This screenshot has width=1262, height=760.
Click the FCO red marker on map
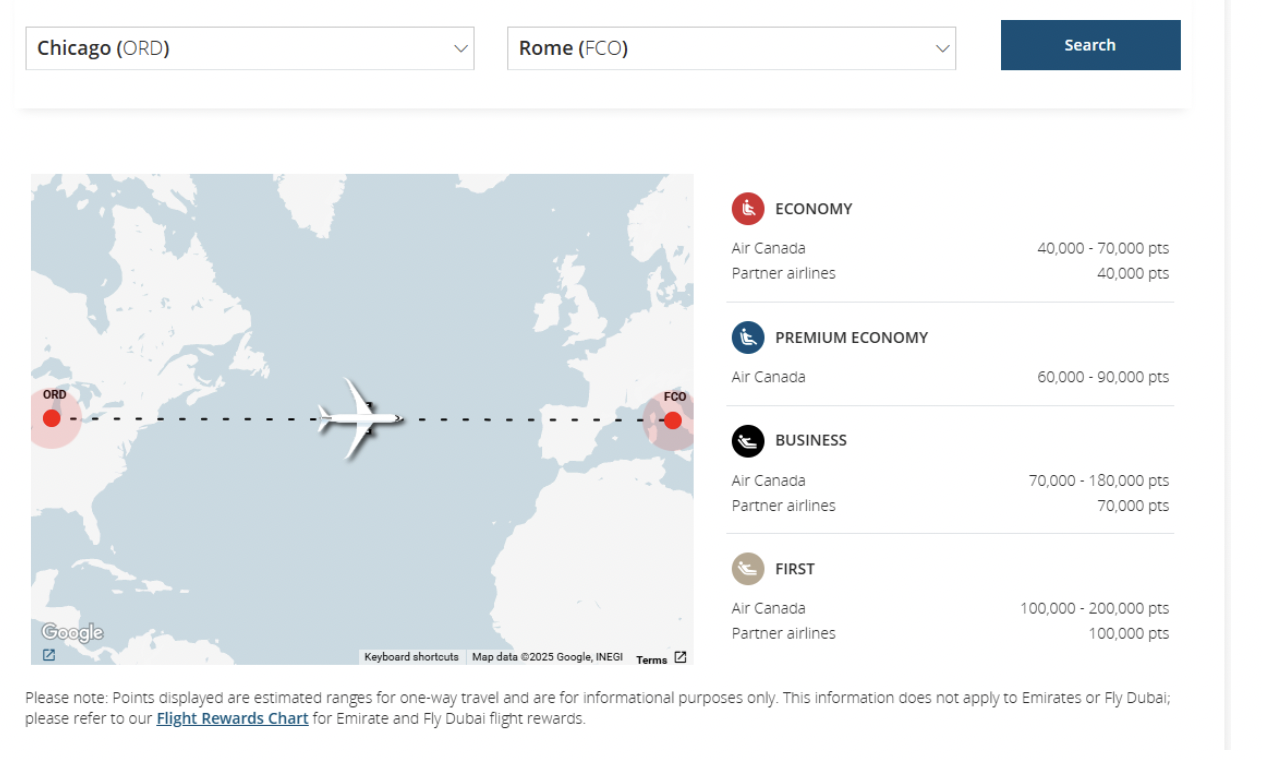coord(672,420)
